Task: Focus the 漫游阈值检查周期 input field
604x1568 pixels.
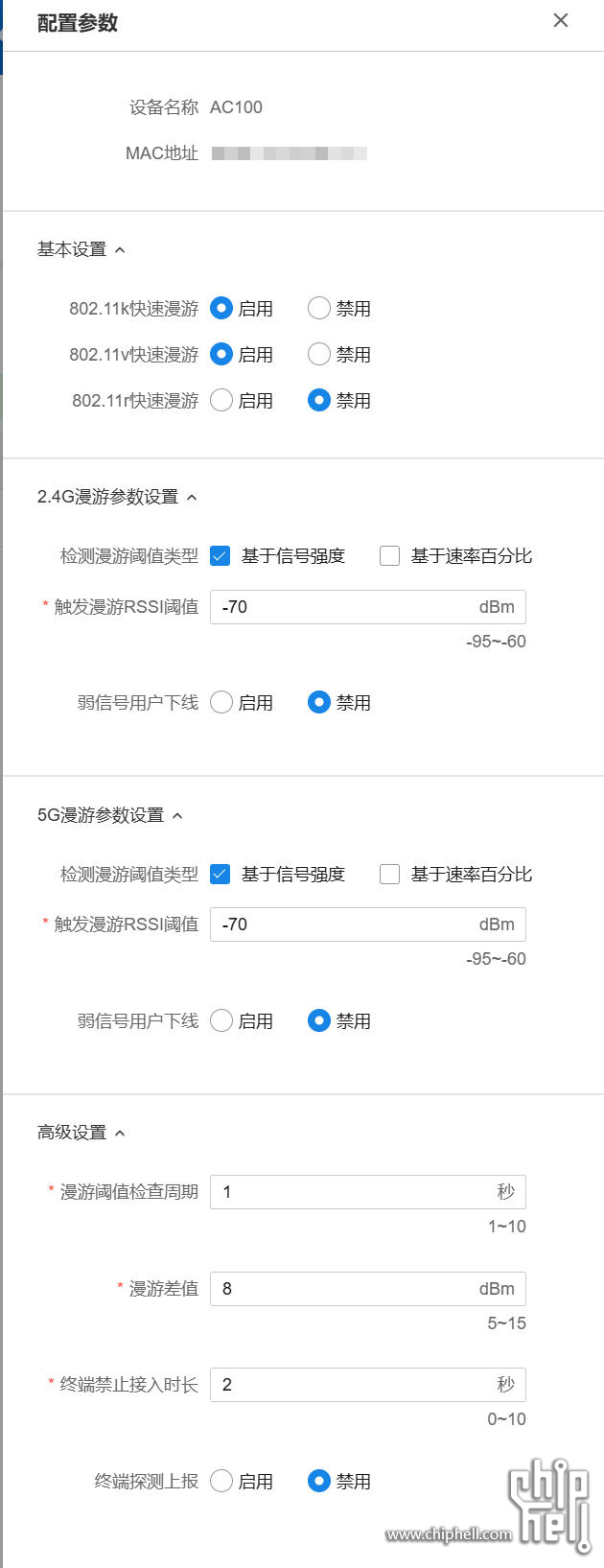Action: [355, 1192]
